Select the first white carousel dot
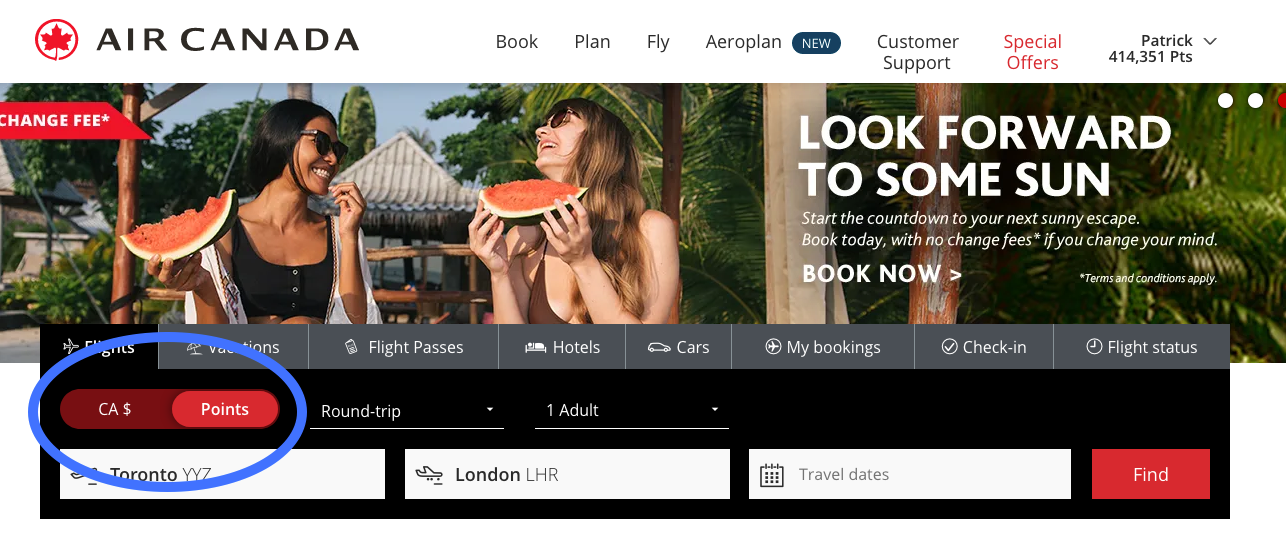Screen dimensions: 1286x538 coord(1226,101)
